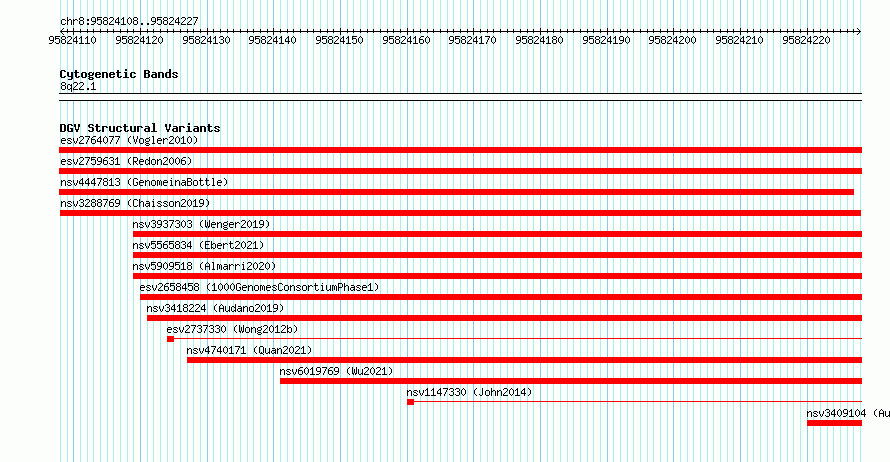Select the nsv3937303 (Wenger2019) label

[201, 224]
